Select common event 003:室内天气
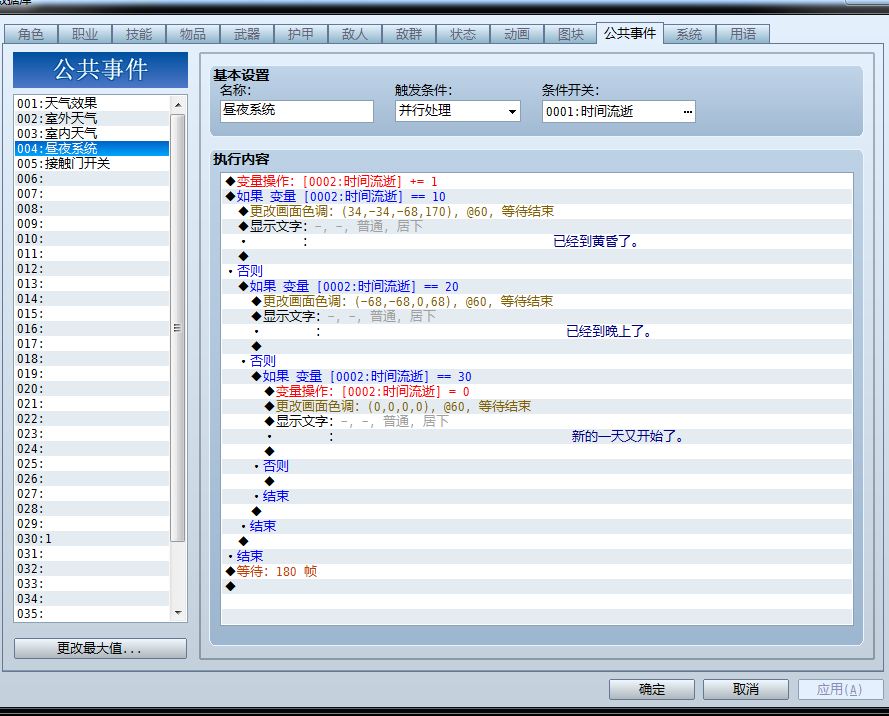Screen dimensions: 889x716 tap(92, 133)
